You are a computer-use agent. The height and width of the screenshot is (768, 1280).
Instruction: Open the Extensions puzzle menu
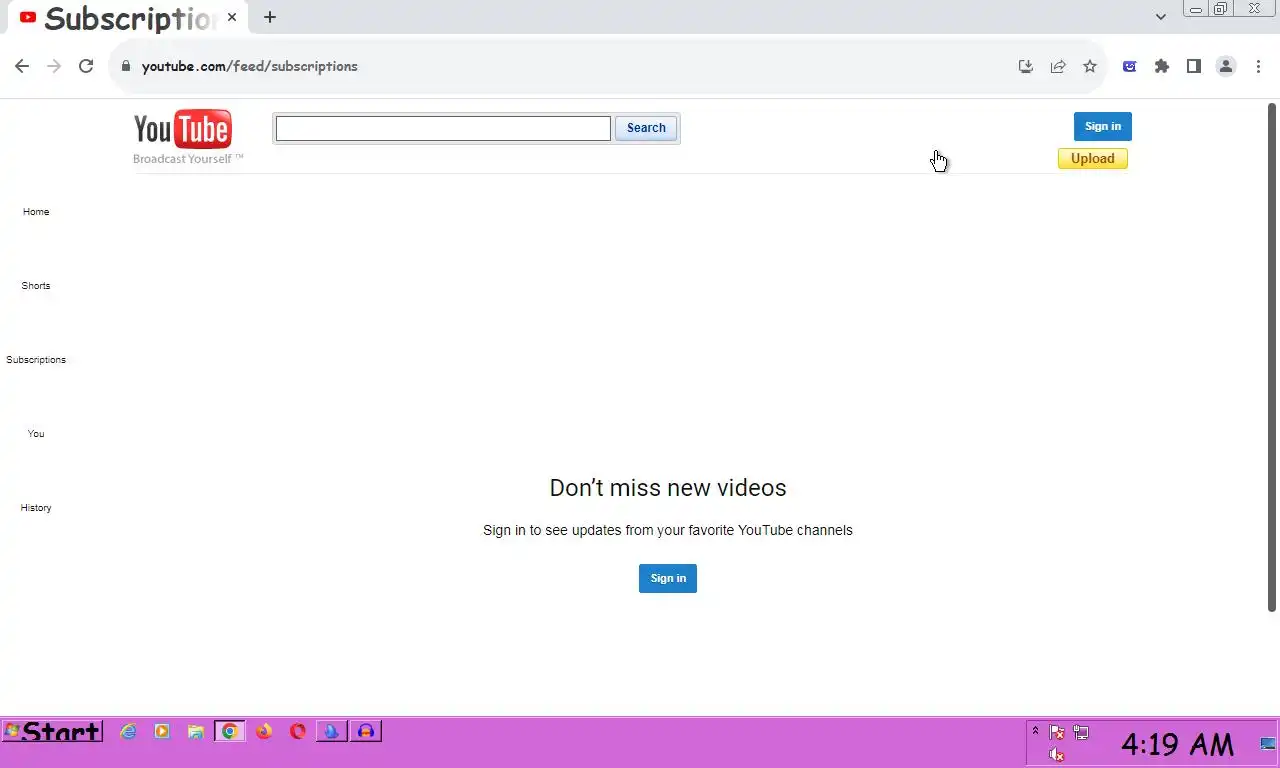point(1162,66)
